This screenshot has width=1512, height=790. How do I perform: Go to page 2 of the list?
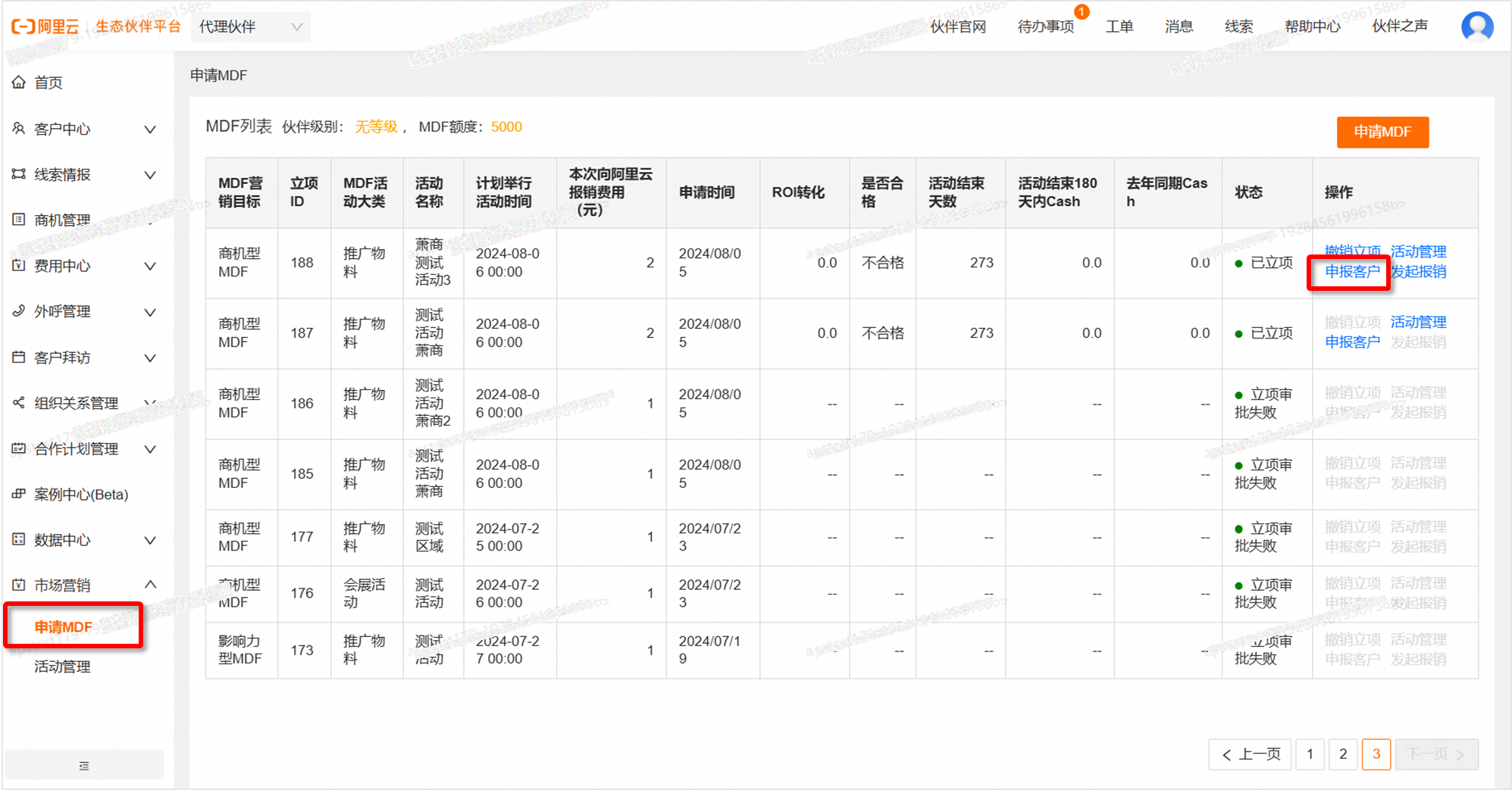(1343, 754)
